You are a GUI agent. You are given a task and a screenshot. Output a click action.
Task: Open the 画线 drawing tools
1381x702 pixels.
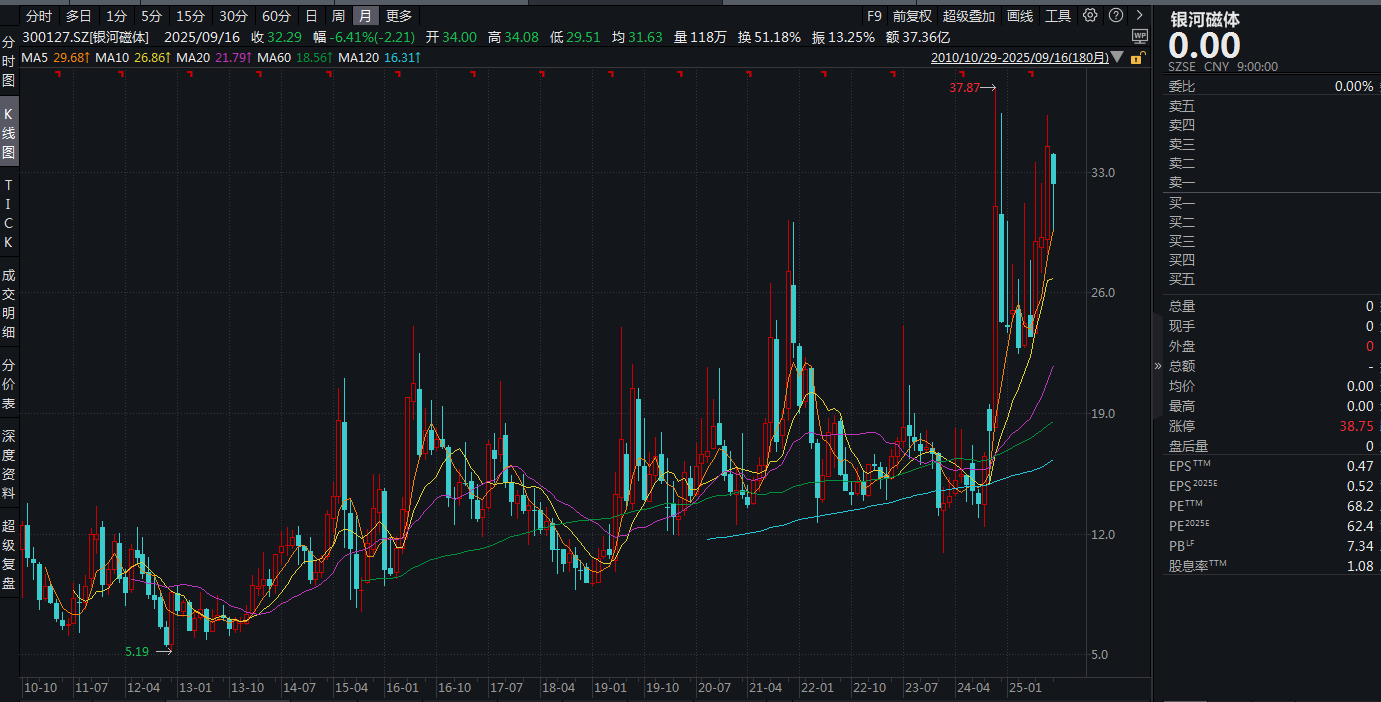(x=1020, y=16)
